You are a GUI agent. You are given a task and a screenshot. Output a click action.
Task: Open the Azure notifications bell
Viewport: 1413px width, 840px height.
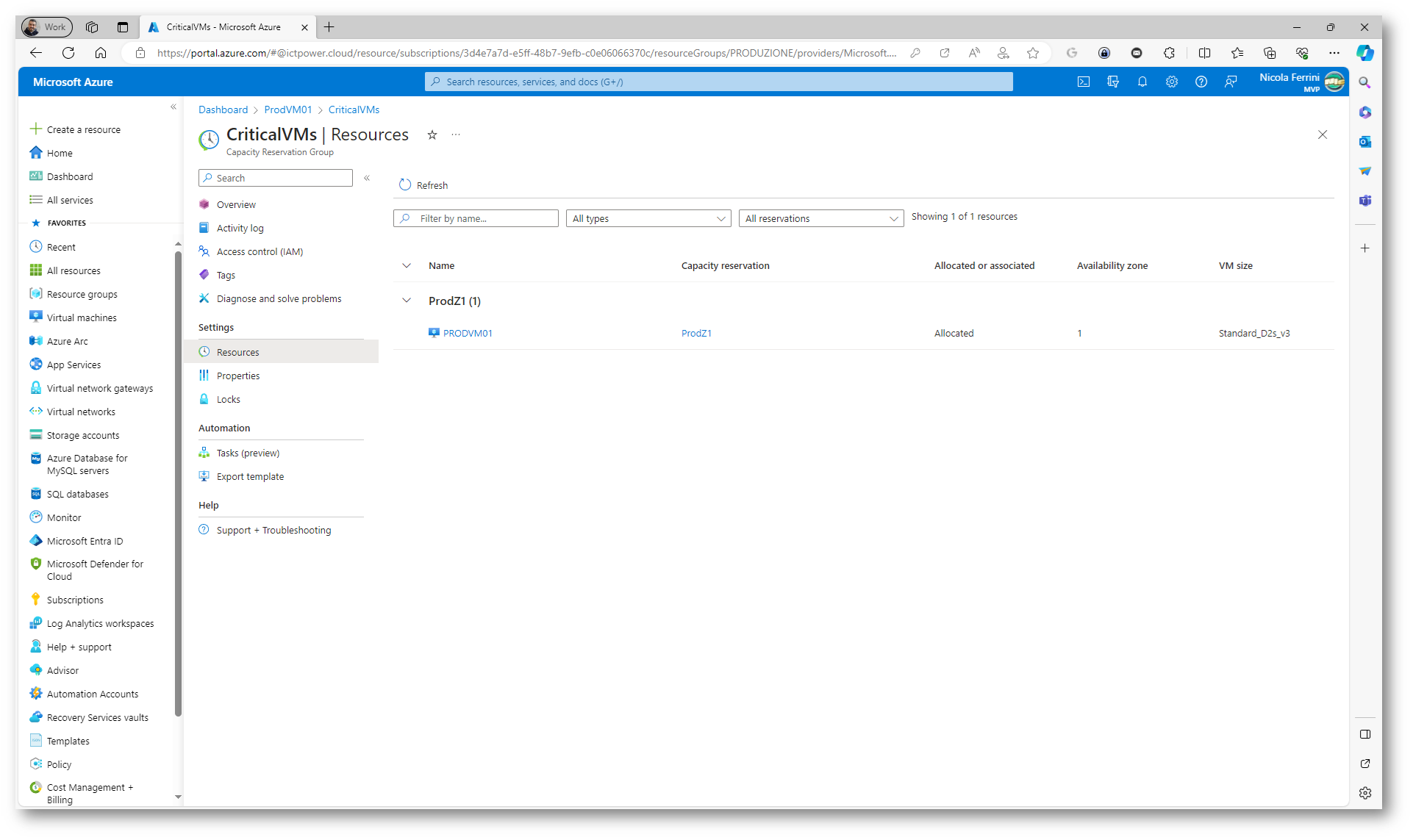point(1142,82)
